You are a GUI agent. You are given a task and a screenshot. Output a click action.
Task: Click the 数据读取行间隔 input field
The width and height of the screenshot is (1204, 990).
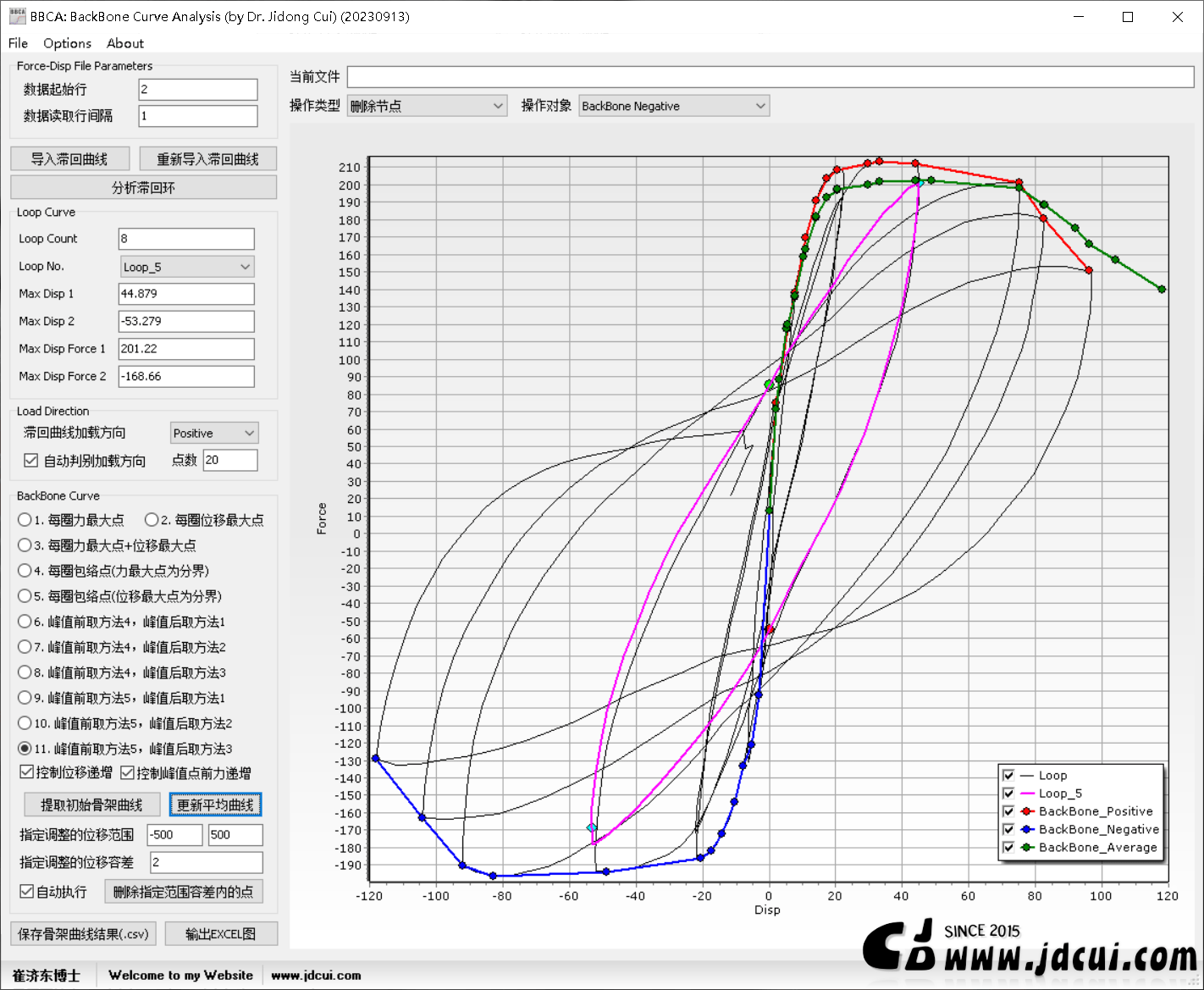tap(198, 116)
